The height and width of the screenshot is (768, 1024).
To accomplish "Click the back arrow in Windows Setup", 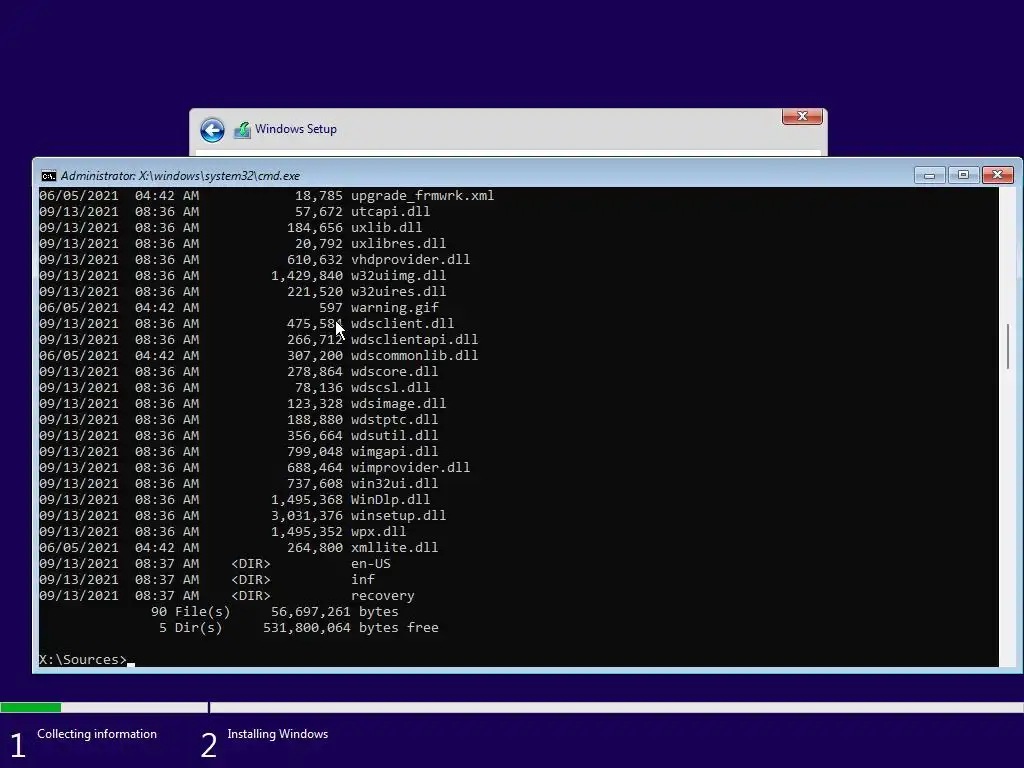I will click(x=212, y=129).
